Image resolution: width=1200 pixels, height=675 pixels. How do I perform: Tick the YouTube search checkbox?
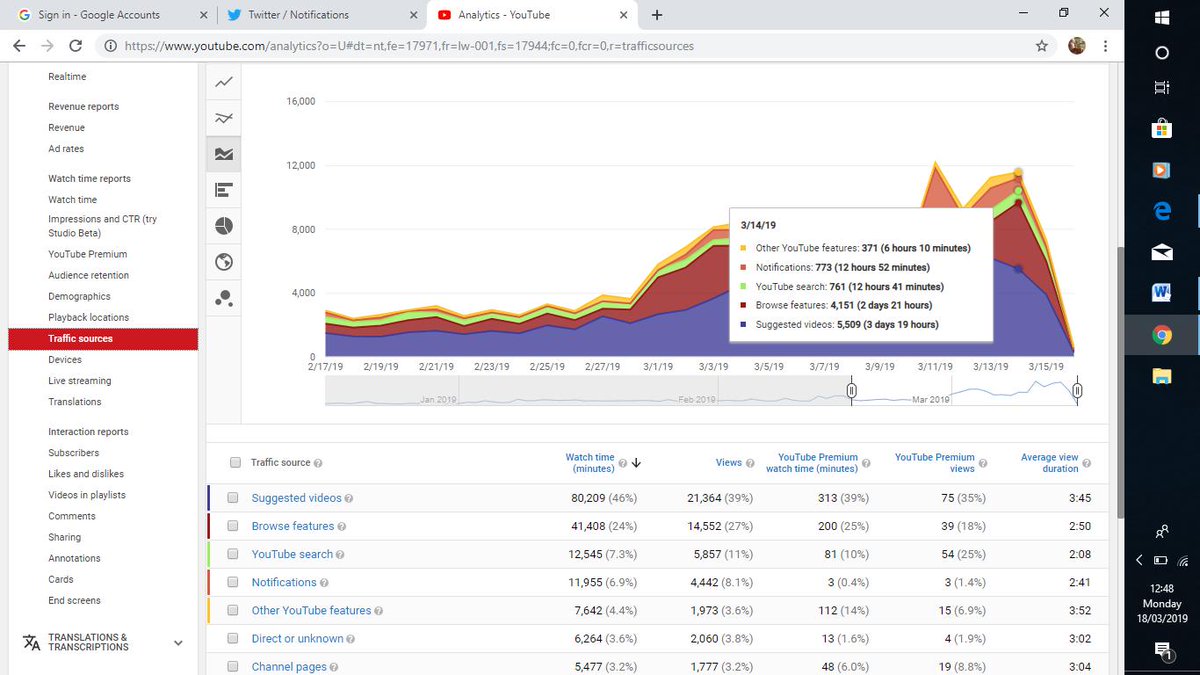[x=233, y=554]
